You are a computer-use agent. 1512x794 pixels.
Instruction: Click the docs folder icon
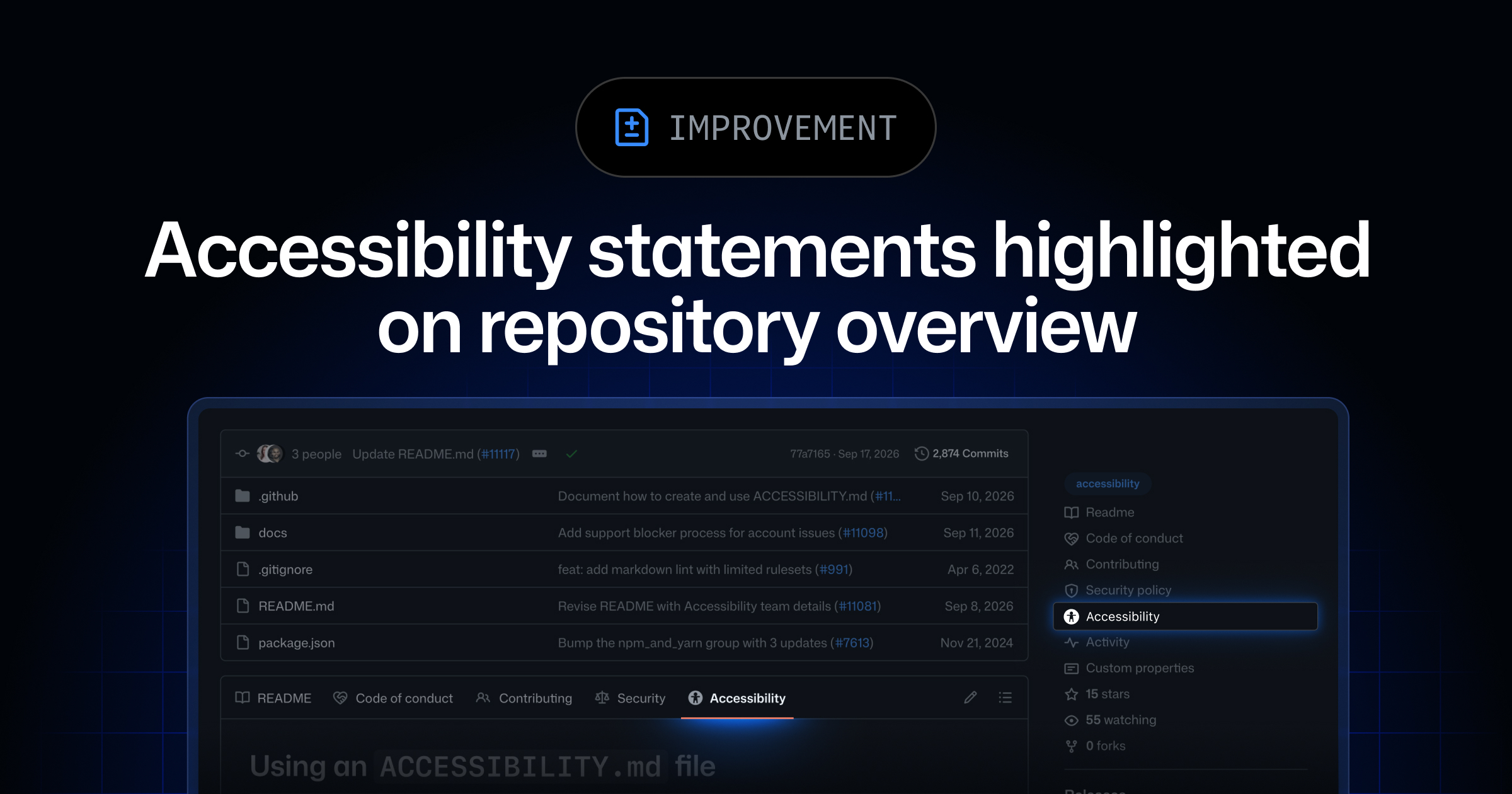(x=243, y=532)
